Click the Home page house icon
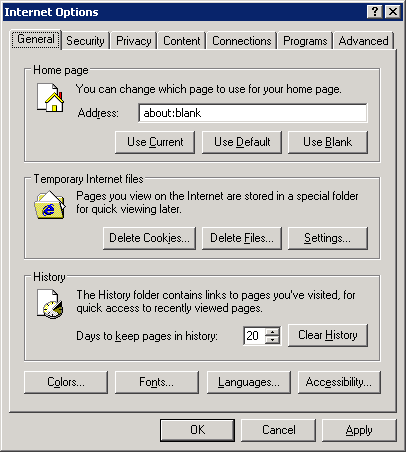The image size is (406, 452). (x=50, y=97)
